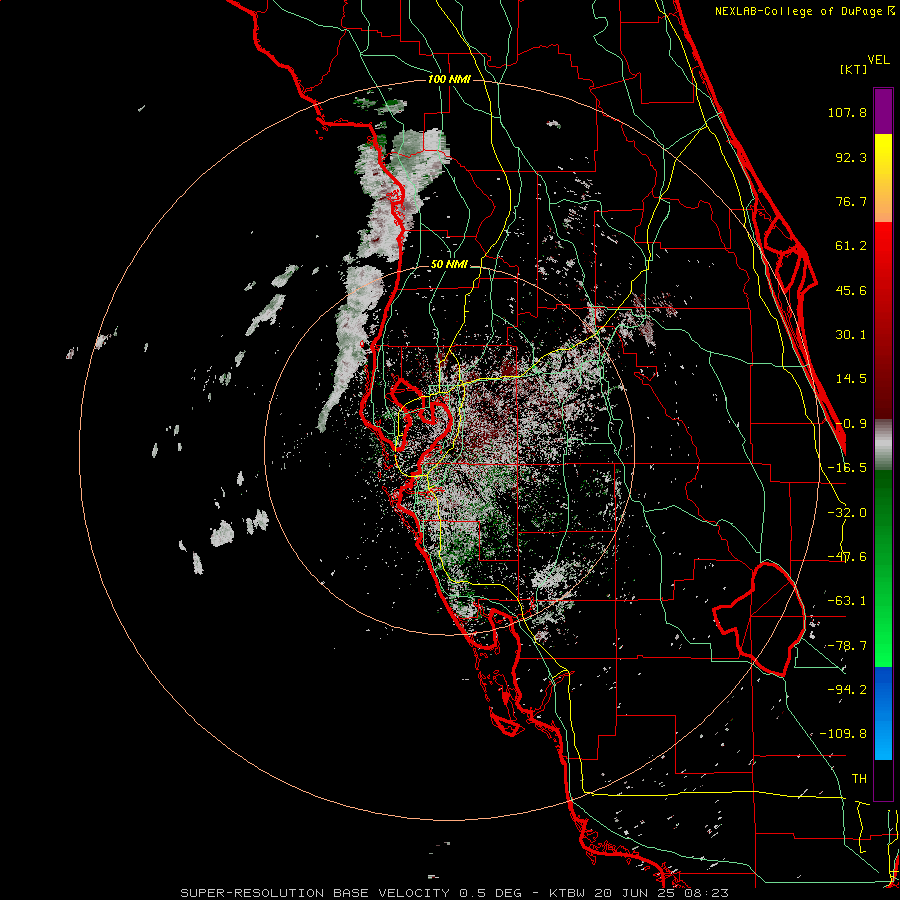Click the VEL legend title
The image size is (900, 900).
879,60
